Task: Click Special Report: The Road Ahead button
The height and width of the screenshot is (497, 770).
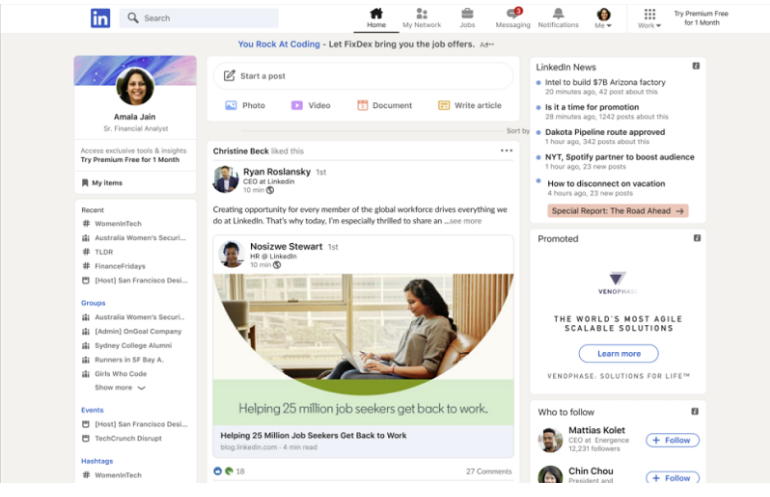Action: (x=618, y=211)
